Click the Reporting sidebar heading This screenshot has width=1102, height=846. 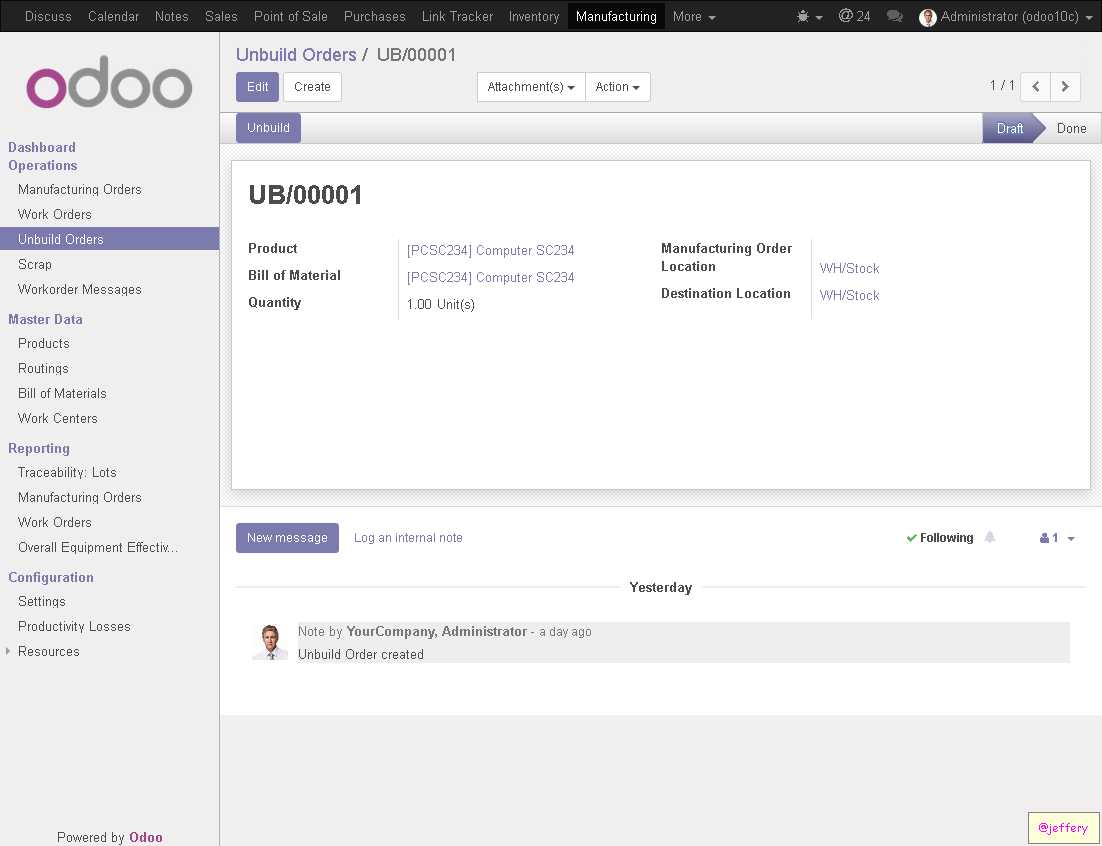39,448
